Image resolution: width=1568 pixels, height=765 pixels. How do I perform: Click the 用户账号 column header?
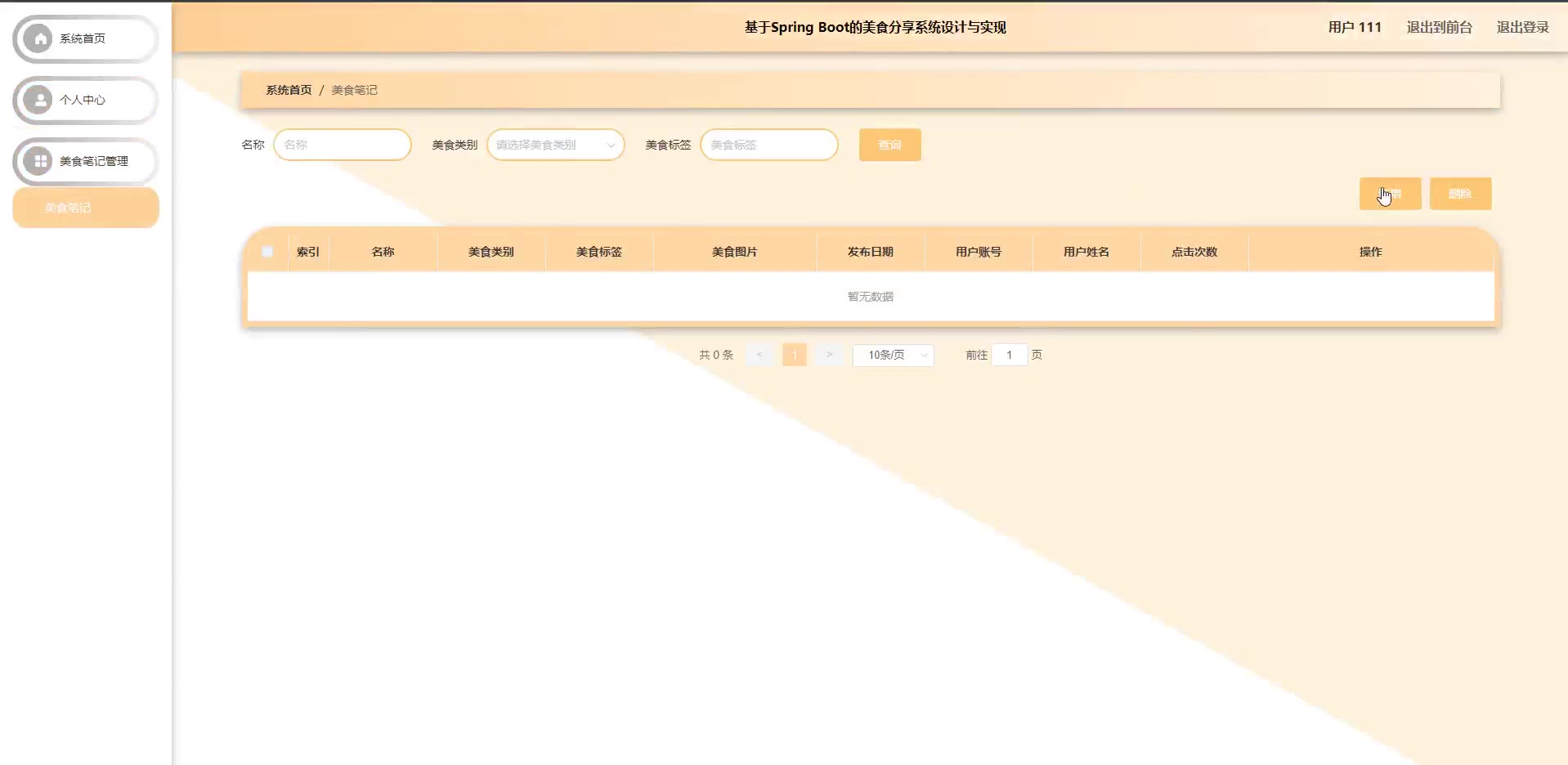click(979, 252)
